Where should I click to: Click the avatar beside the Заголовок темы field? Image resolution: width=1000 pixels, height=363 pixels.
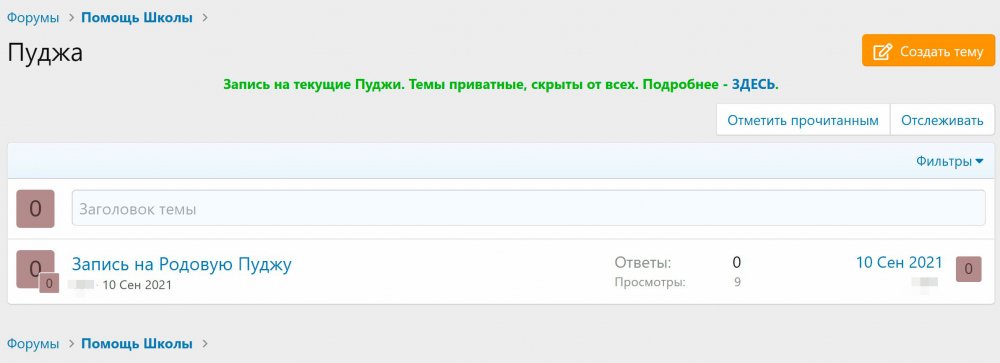click(x=35, y=209)
